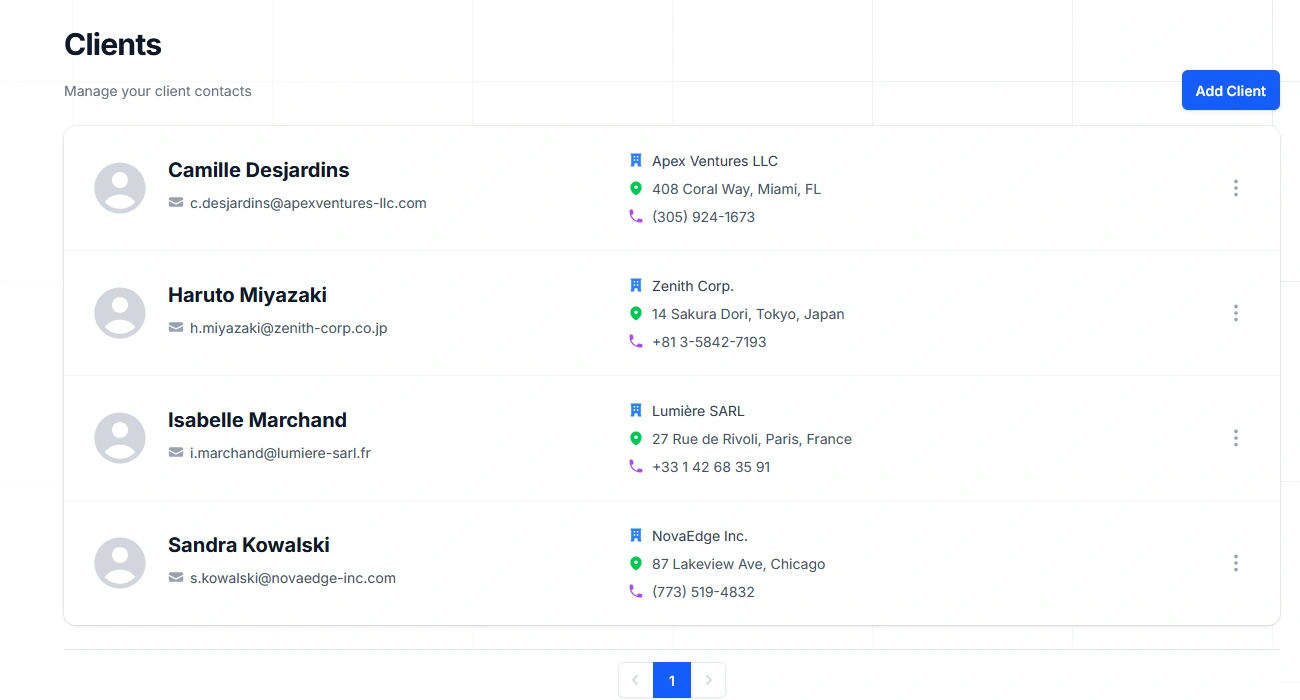
Task: Click the Add Client button
Action: (x=1230, y=90)
